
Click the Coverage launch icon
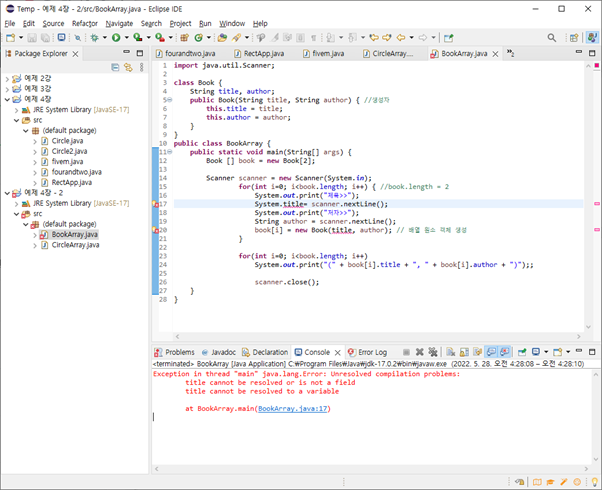coord(137,38)
